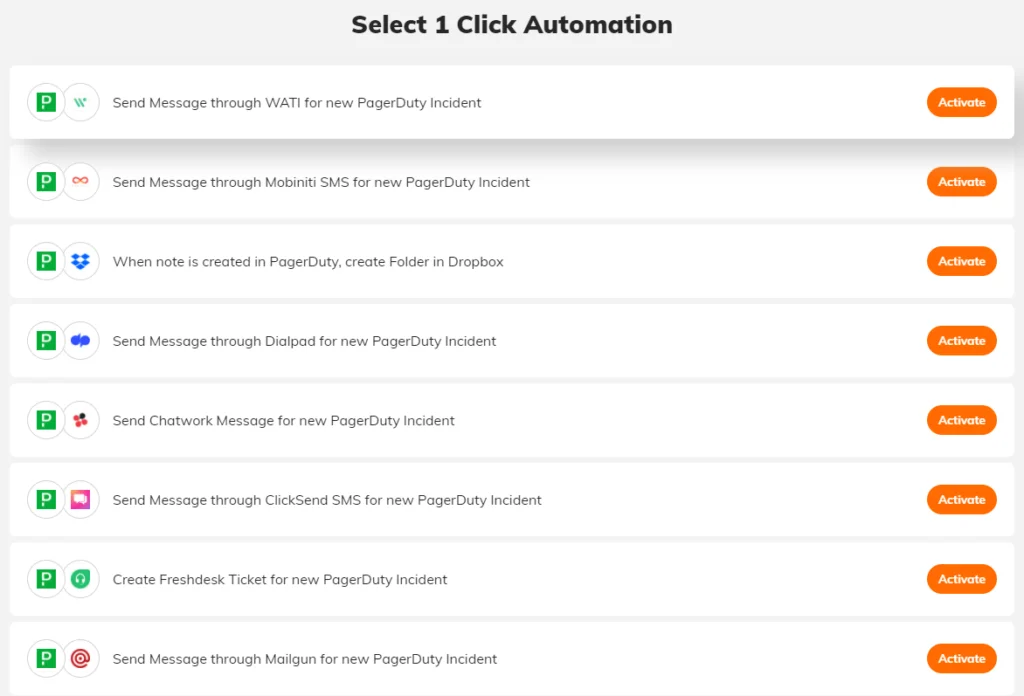The height and width of the screenshot is (696, 1024).
Task: Click the Freshdesk headset icon
Action: [x=78, y=578]
